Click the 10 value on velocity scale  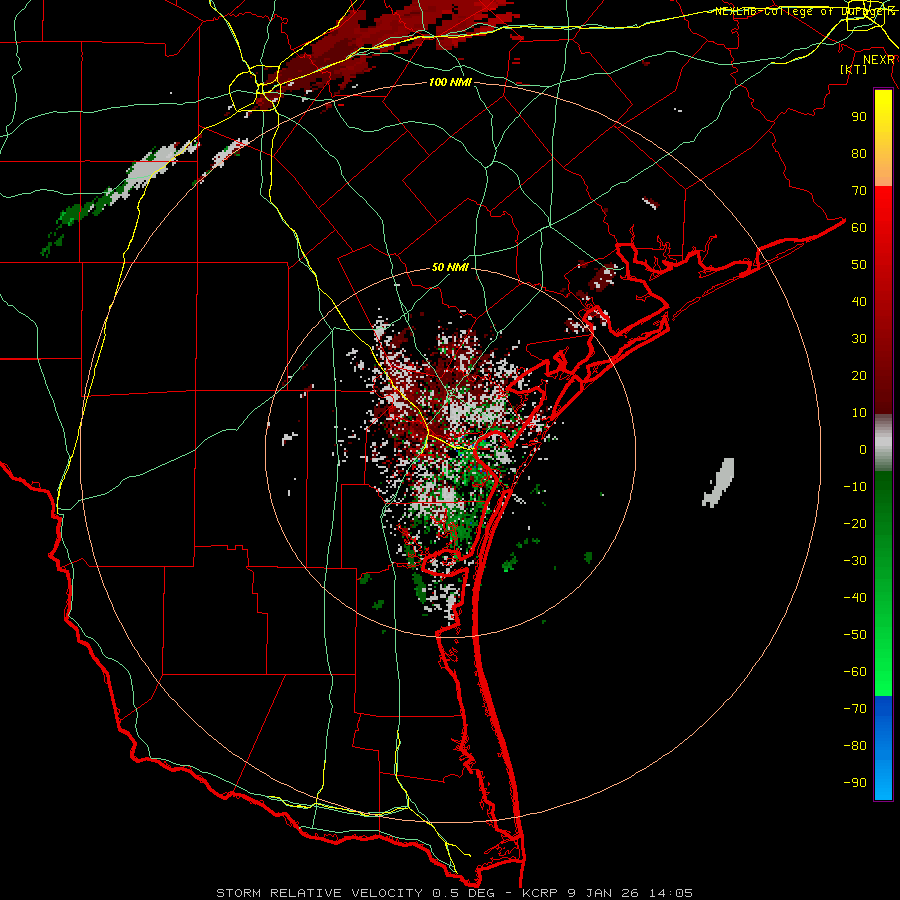(x=859, y=413)
